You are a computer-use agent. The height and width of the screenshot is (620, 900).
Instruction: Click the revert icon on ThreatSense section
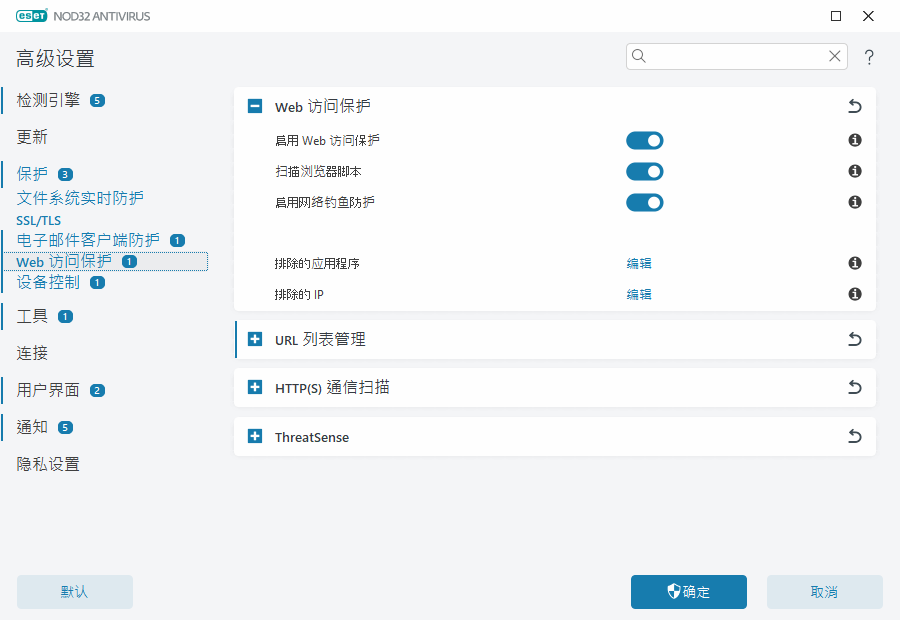point(854,436)
